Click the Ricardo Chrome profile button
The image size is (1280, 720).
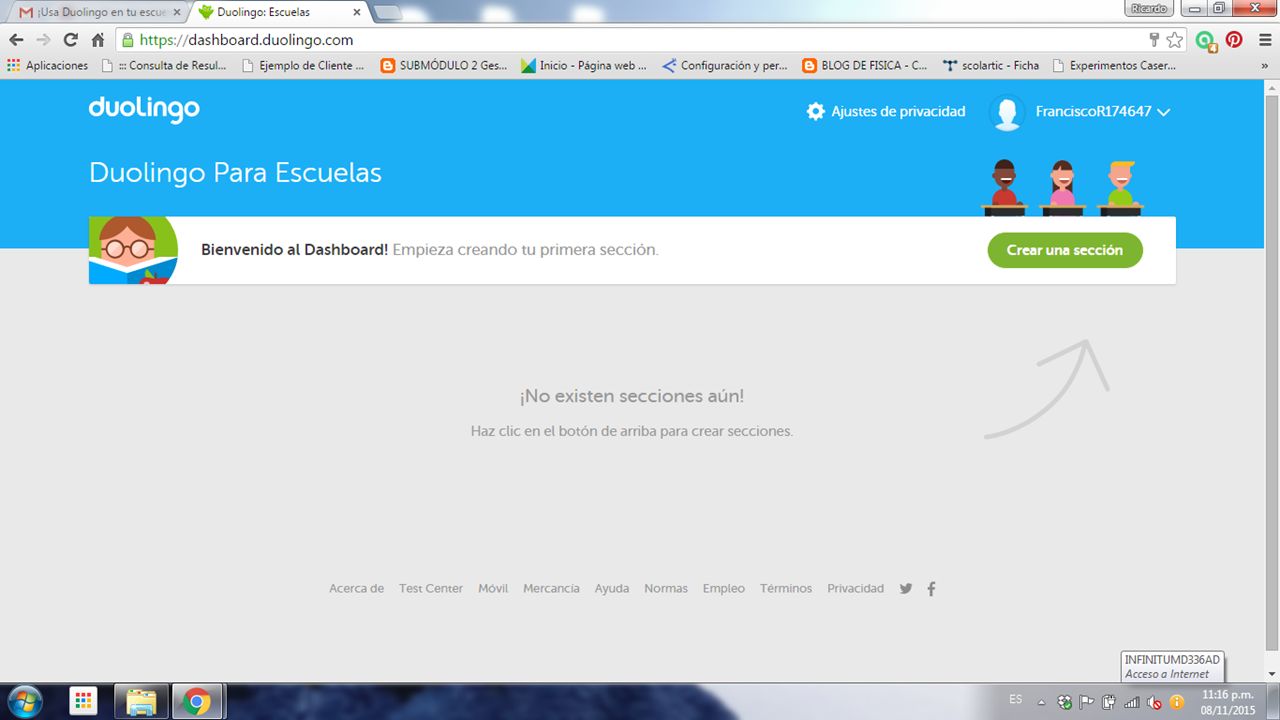coord(1149,8)
